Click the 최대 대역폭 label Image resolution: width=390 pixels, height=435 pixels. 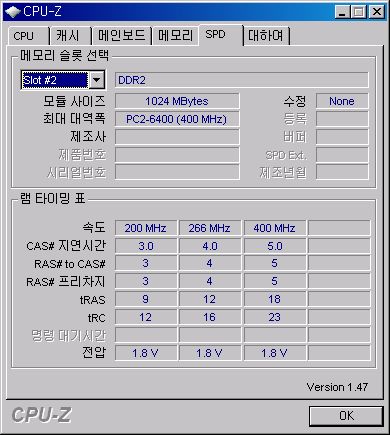[74, 119]
